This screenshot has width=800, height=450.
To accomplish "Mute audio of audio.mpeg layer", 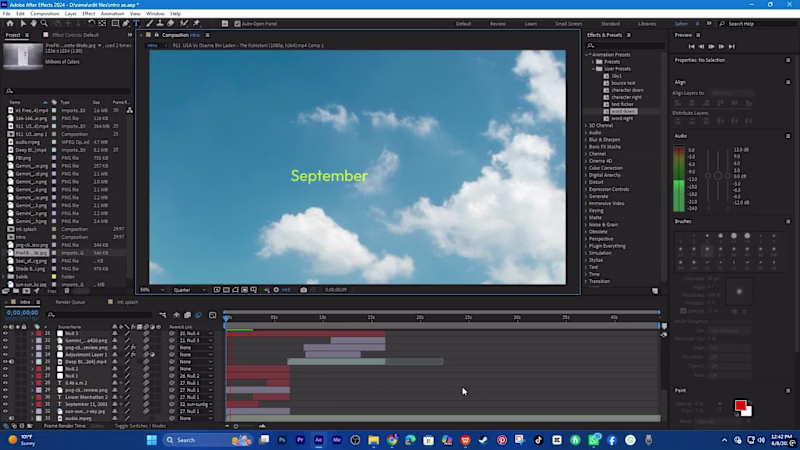I will 12,418.
